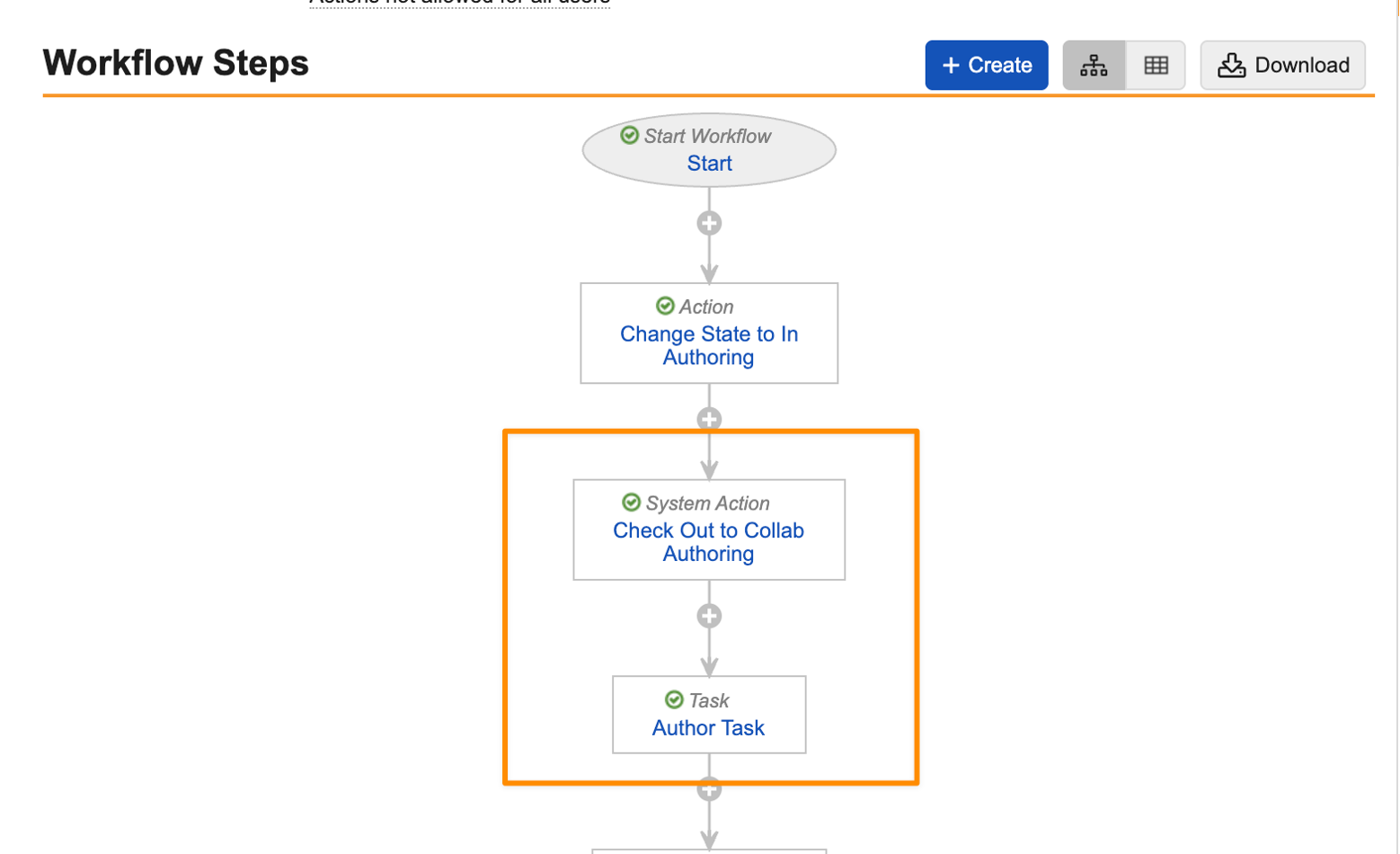Click the Create button
This screenshot has height=854, width=1400.
pos(986,66)
